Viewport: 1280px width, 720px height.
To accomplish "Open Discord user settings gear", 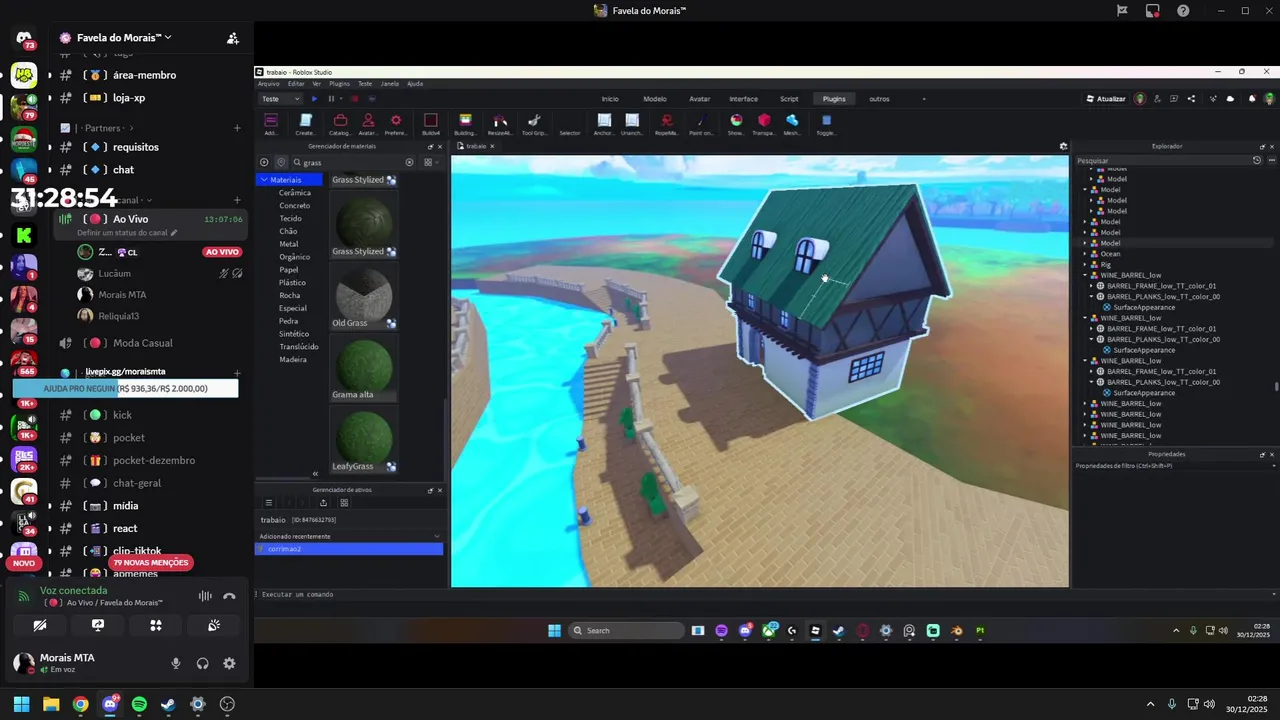I will click(229, 663).
